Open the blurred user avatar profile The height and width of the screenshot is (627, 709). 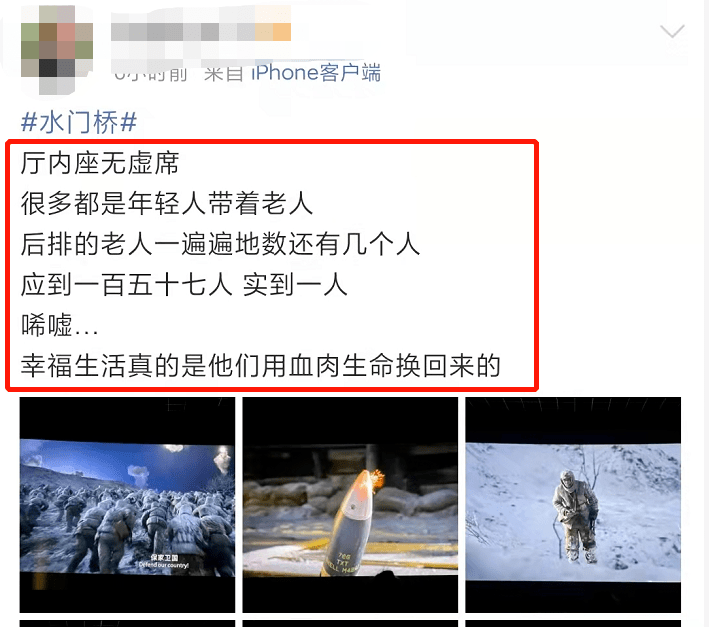(x=57, y=50)
